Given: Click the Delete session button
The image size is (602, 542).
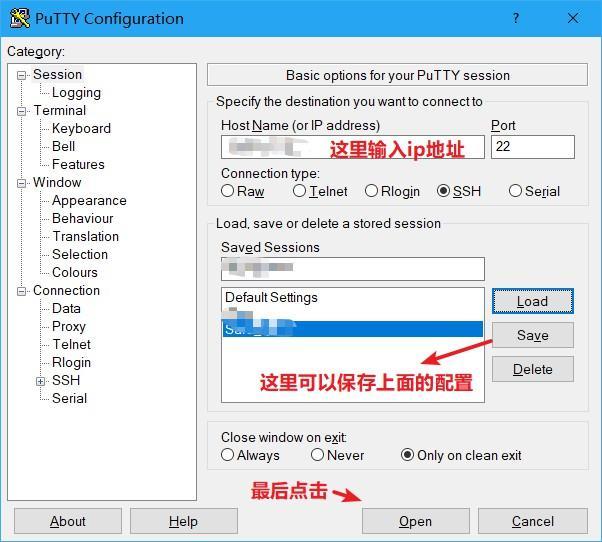Looking at the screenshot, I should [533, 369].
